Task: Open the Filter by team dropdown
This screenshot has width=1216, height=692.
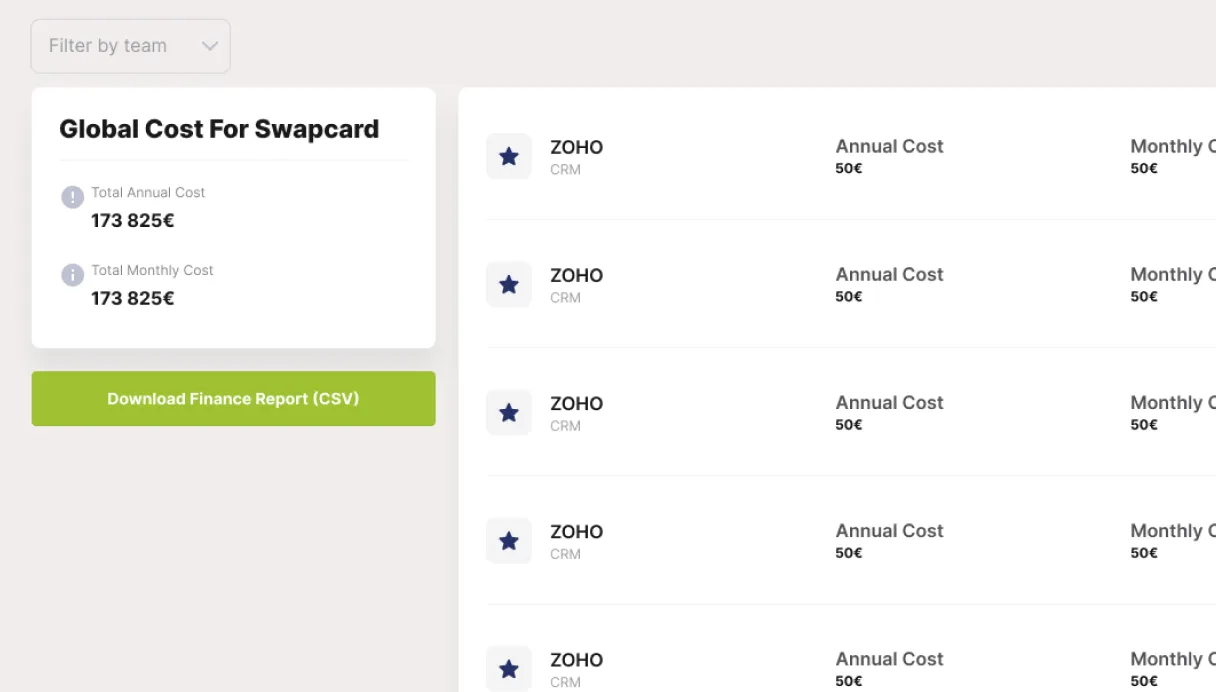Action: (131, 46)
